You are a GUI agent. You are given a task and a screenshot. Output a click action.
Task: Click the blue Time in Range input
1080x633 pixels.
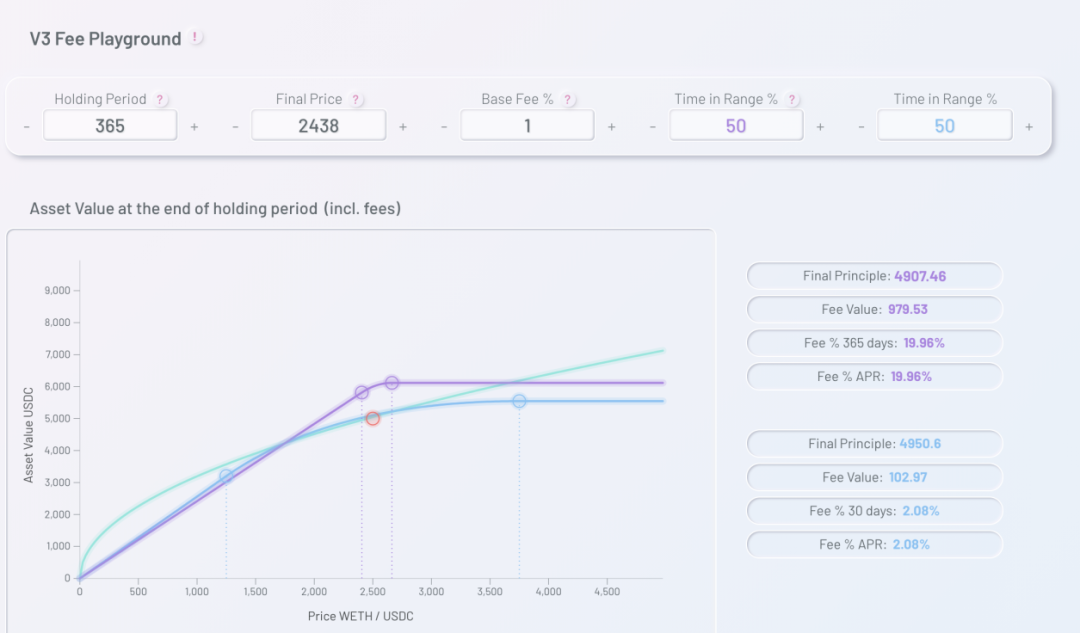944,126
